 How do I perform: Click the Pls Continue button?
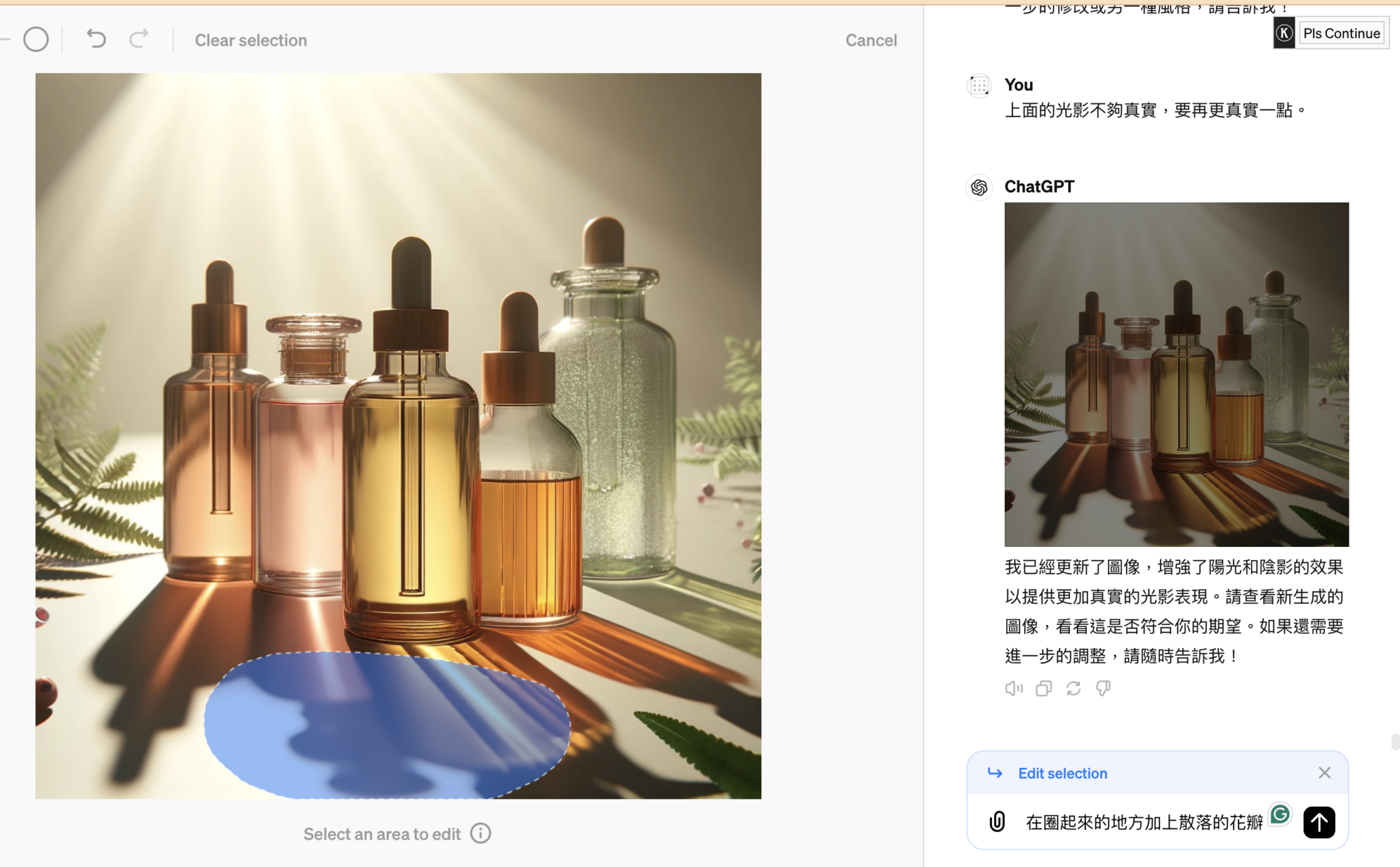point(1341,33)
